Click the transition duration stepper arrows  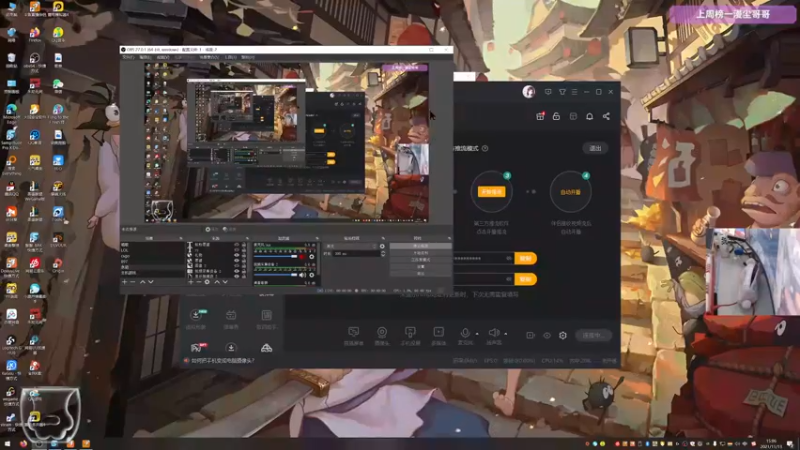point(383,254)
